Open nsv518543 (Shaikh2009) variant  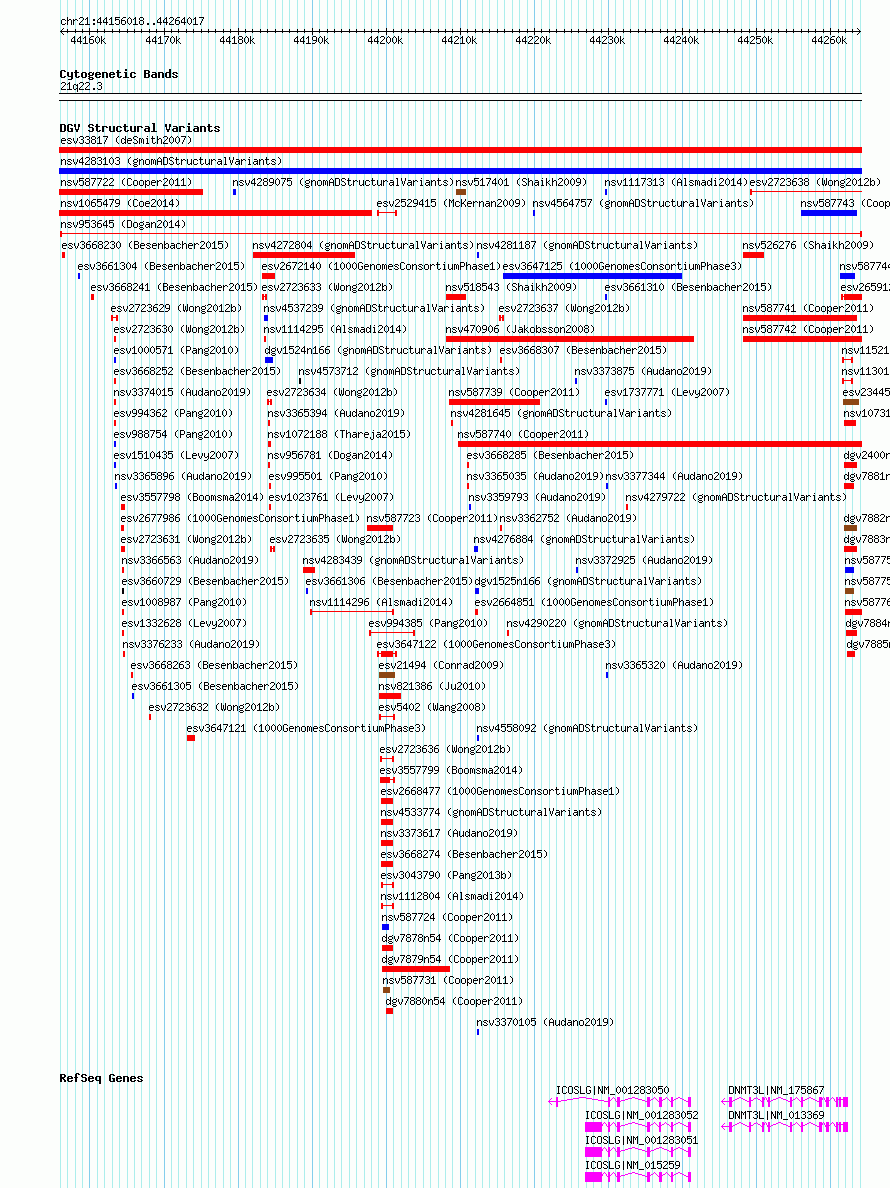[511, 288]
